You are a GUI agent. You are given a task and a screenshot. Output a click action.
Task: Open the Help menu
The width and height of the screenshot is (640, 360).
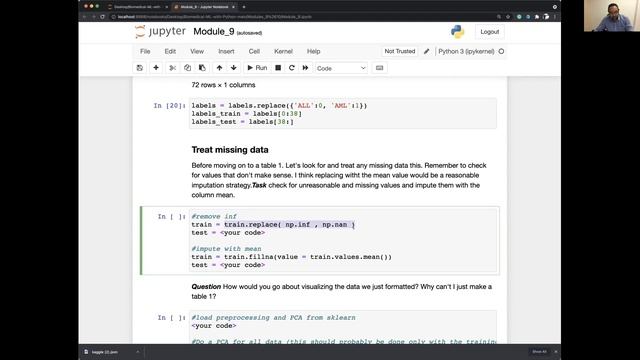[x=313, y=51]
